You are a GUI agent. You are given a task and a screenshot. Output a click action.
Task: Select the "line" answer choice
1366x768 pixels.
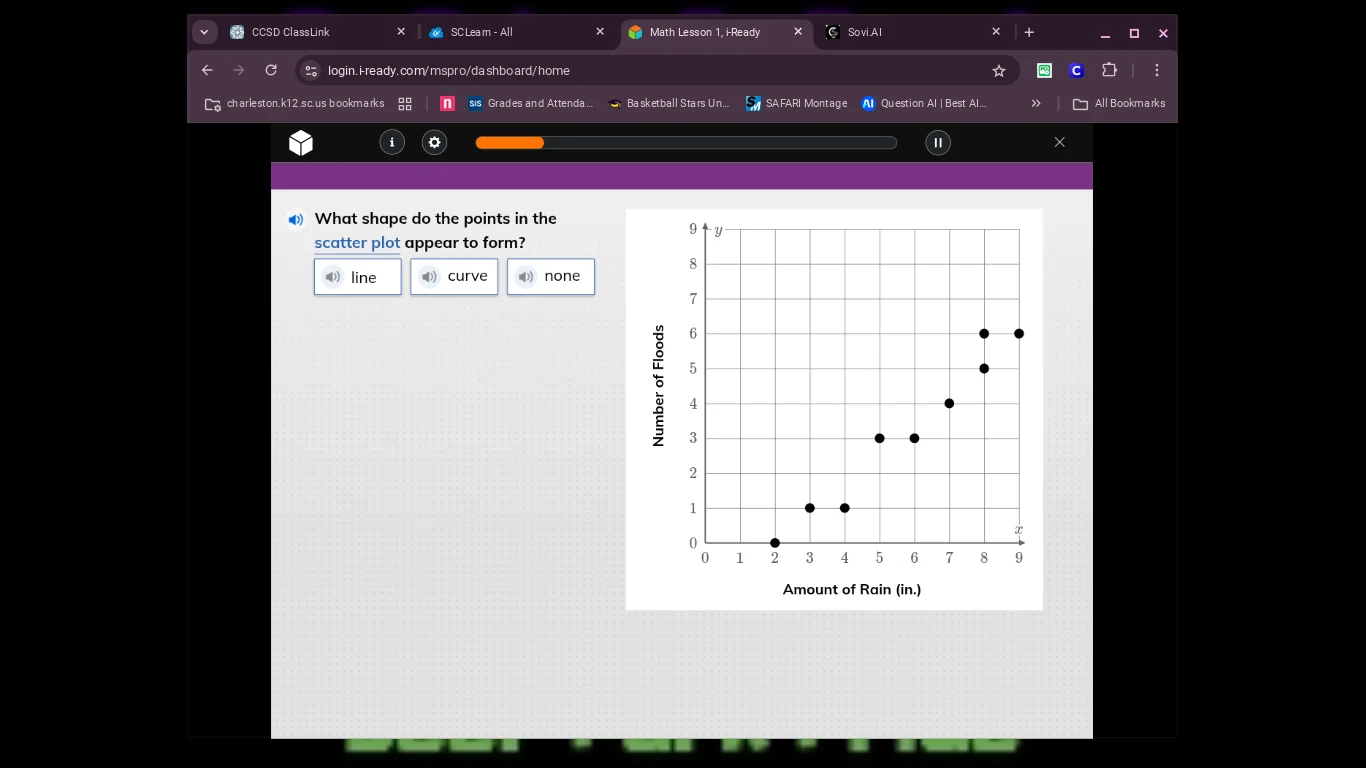[x=365, y=277]
